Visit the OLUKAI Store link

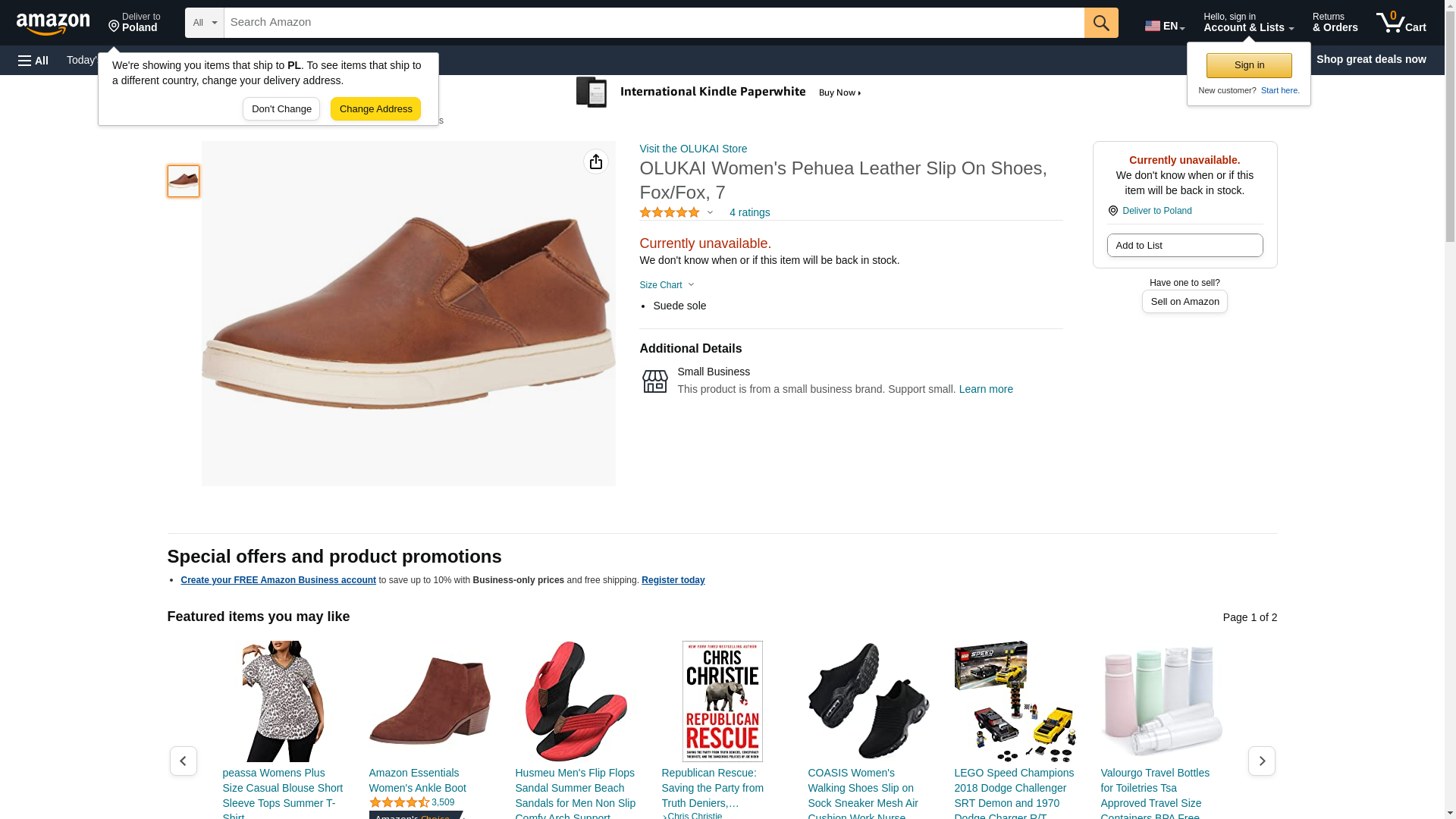coord(693,149)
